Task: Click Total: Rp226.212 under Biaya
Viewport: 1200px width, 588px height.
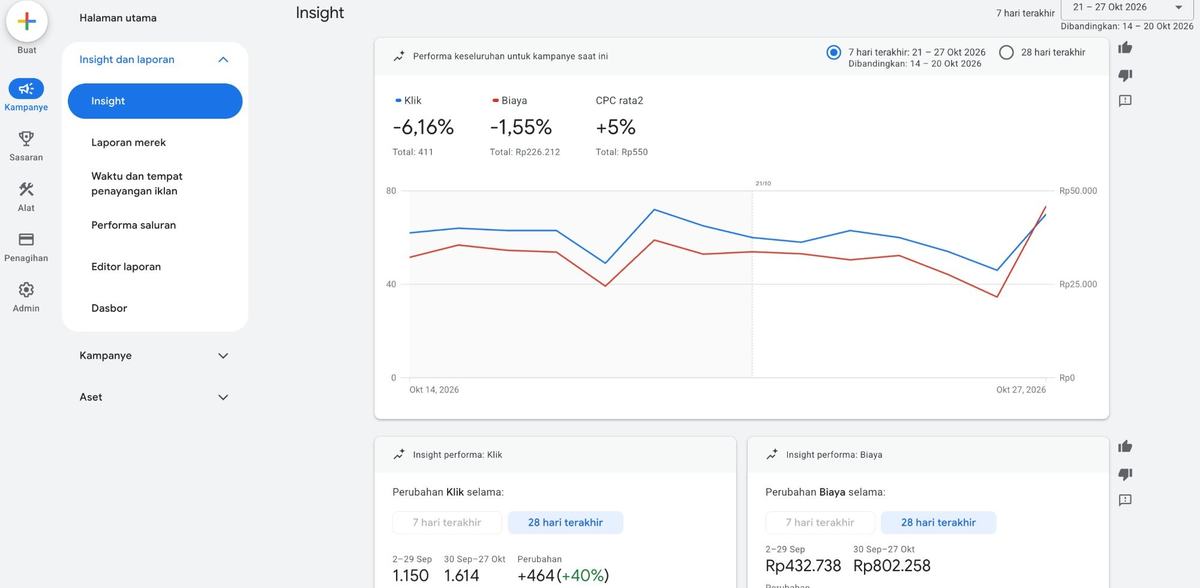Action: pyautogui.click(x=525, y=152)
